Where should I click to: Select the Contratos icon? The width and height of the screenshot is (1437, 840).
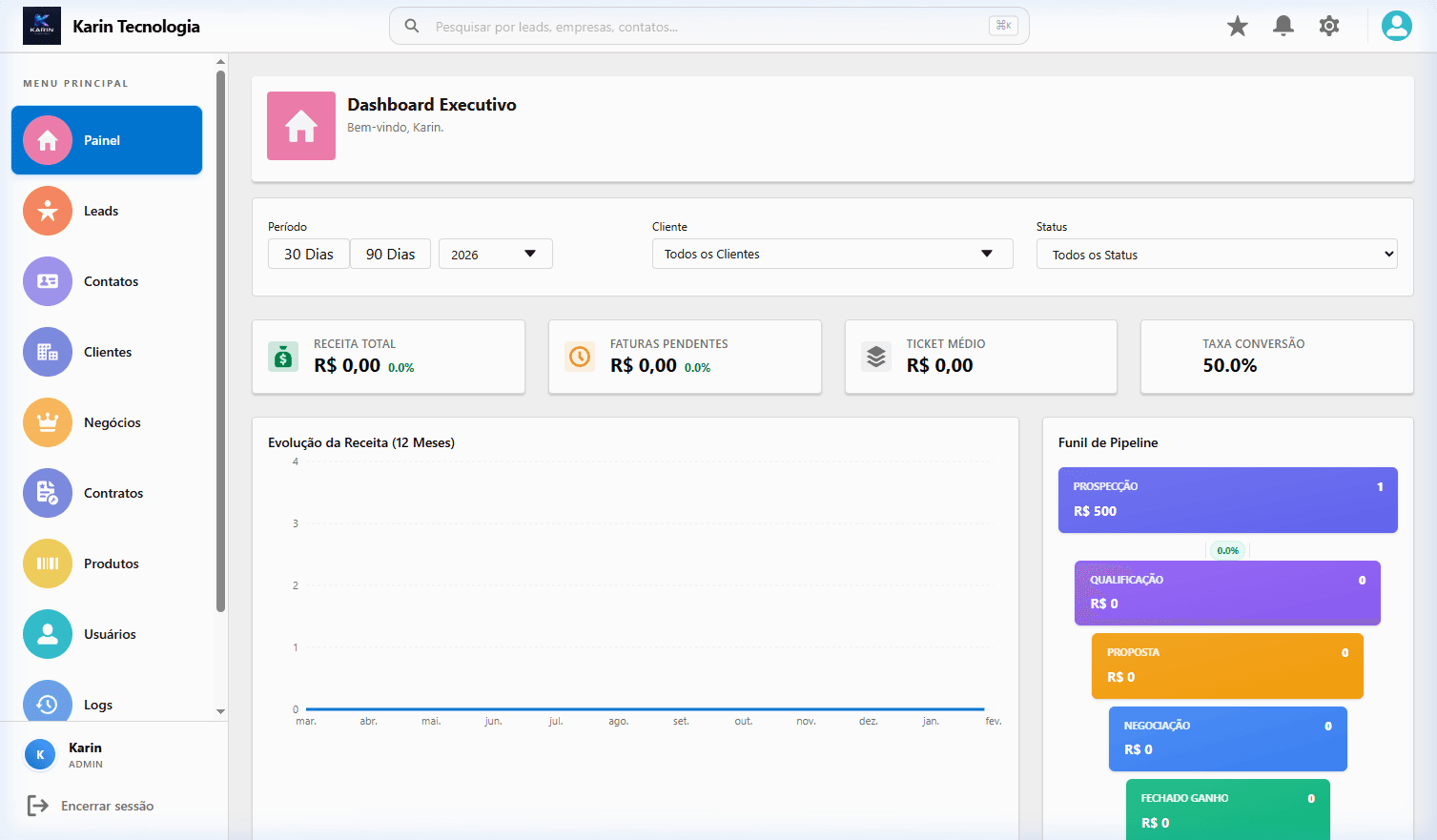pos(47,493)
